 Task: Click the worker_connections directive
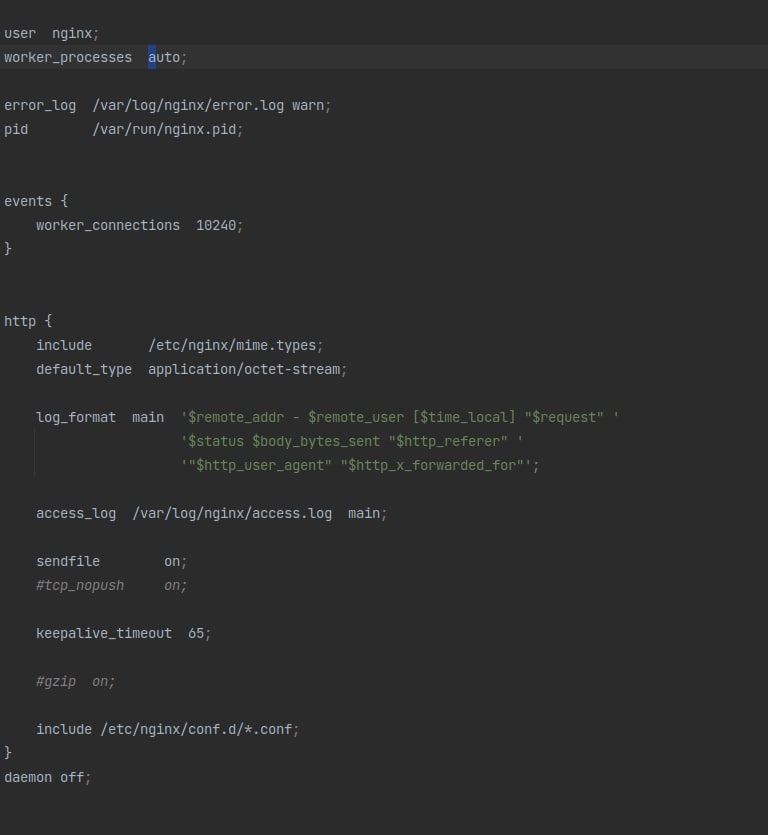(x=108, y=226)
